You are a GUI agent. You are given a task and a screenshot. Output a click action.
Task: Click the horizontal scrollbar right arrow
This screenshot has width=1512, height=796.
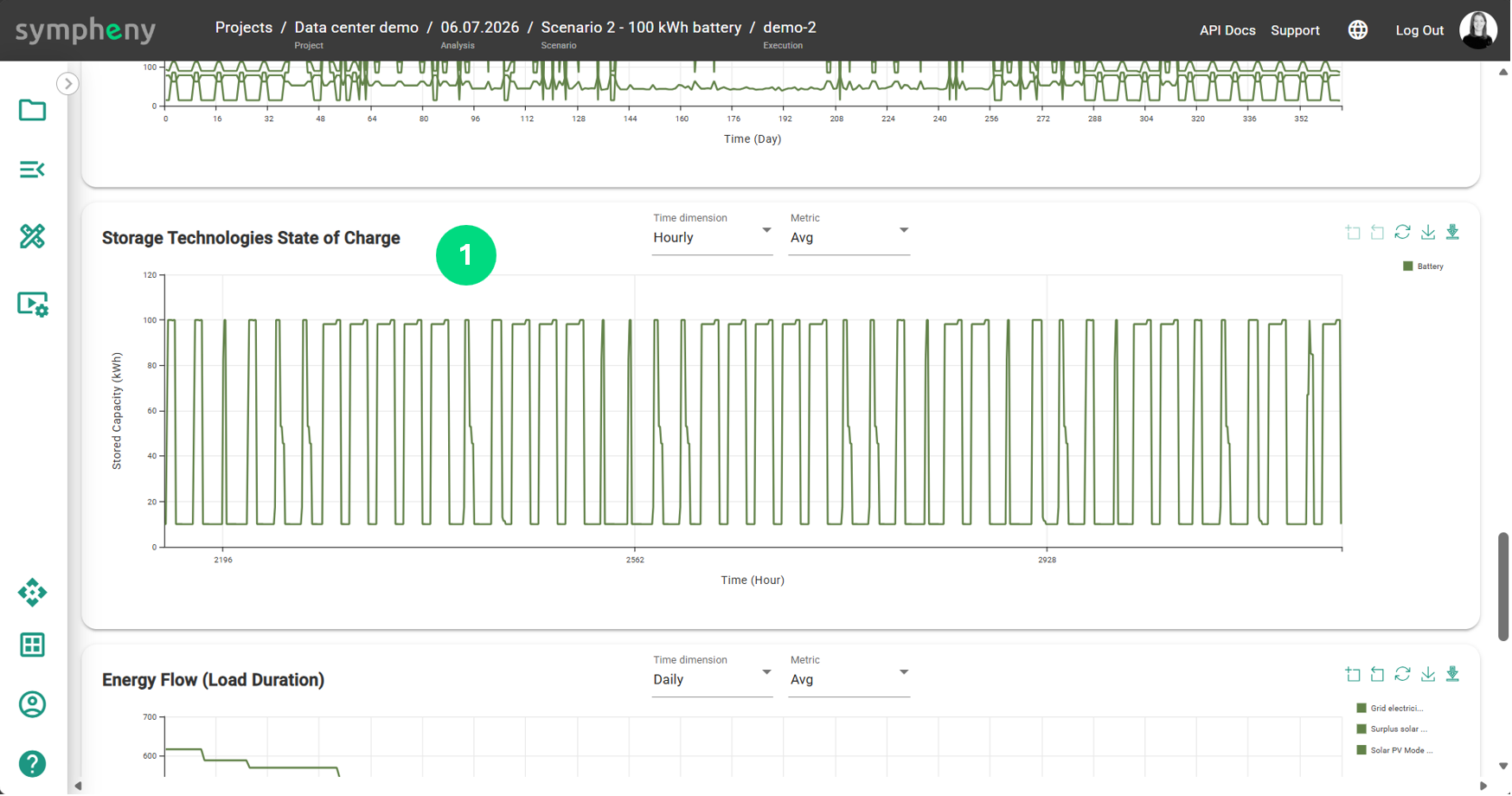[1483, 786]
